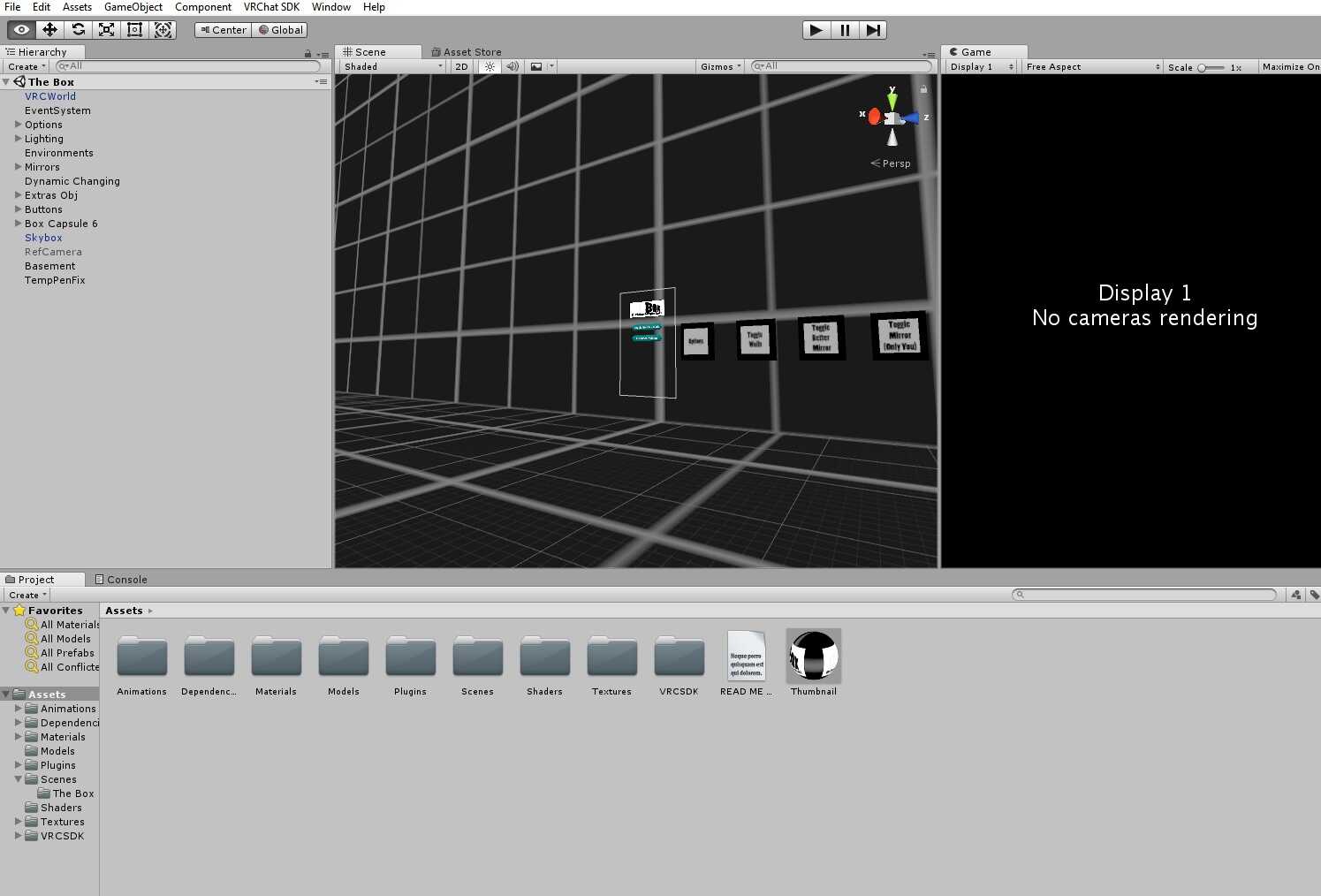Screen dimensions: 1321x896
Task: Select the Move tool in the toolbar
Action: (x=49, y=29)
